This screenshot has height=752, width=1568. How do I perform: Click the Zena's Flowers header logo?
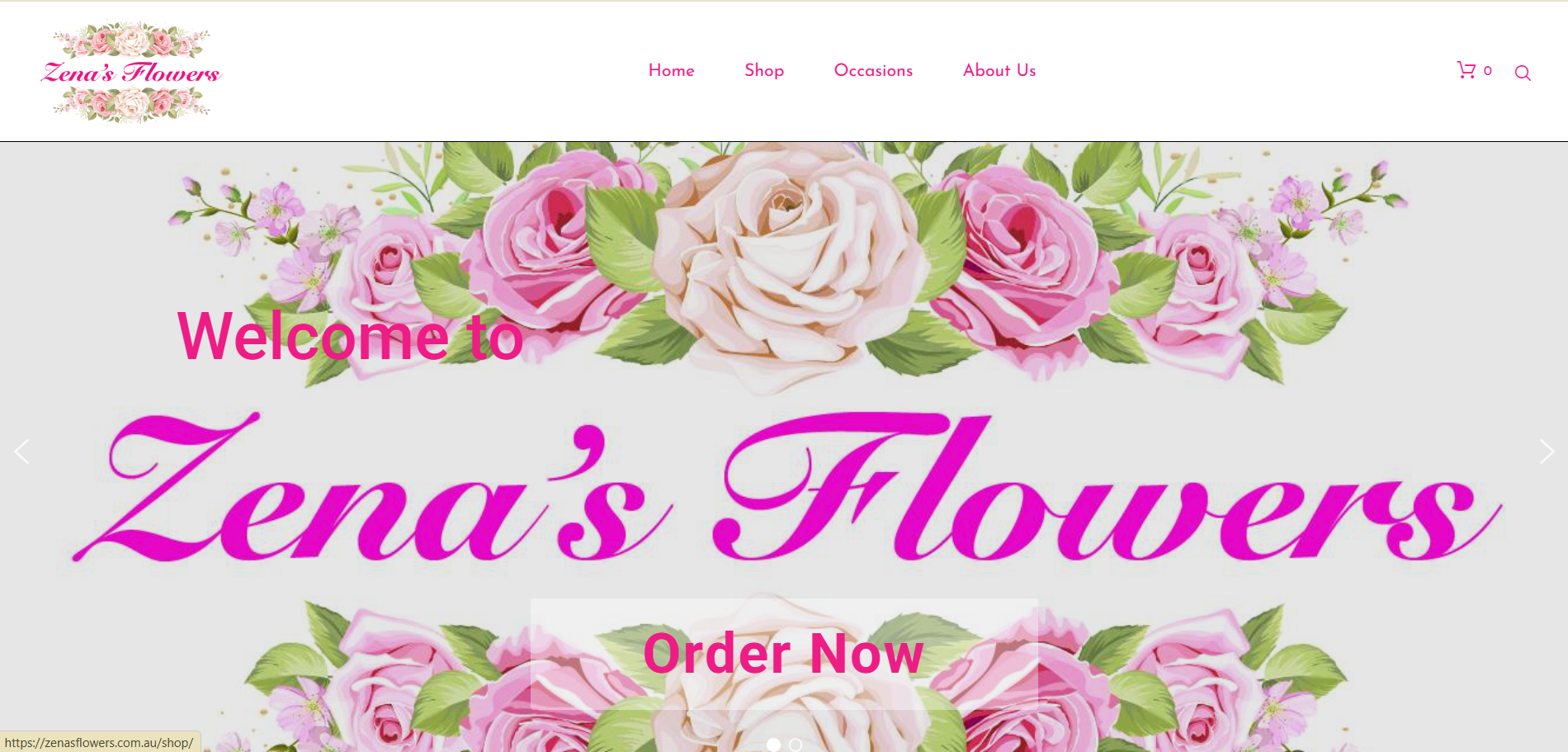131,73
